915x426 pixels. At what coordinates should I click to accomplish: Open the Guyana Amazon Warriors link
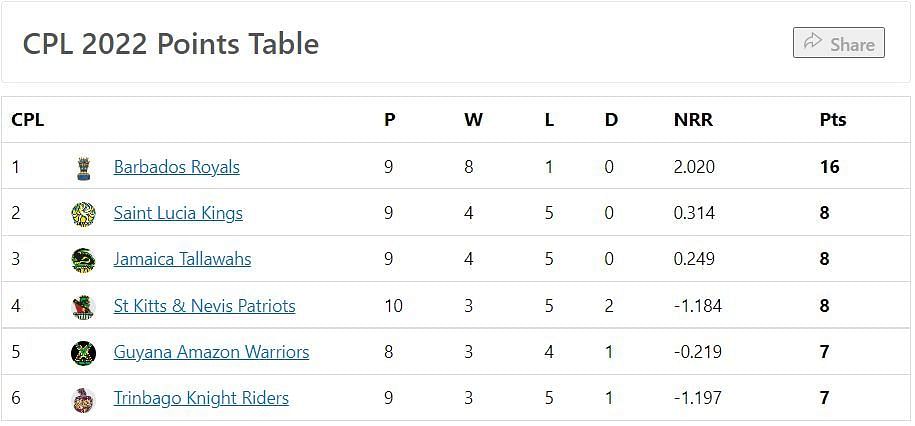211,352
